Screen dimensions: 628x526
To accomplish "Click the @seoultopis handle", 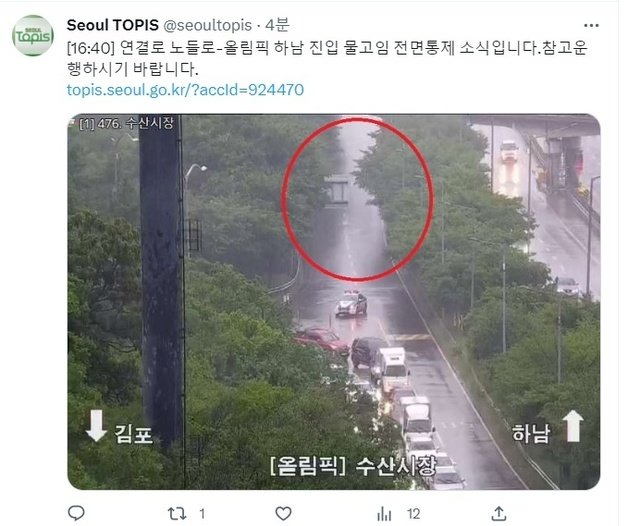I will coord(208,26).
